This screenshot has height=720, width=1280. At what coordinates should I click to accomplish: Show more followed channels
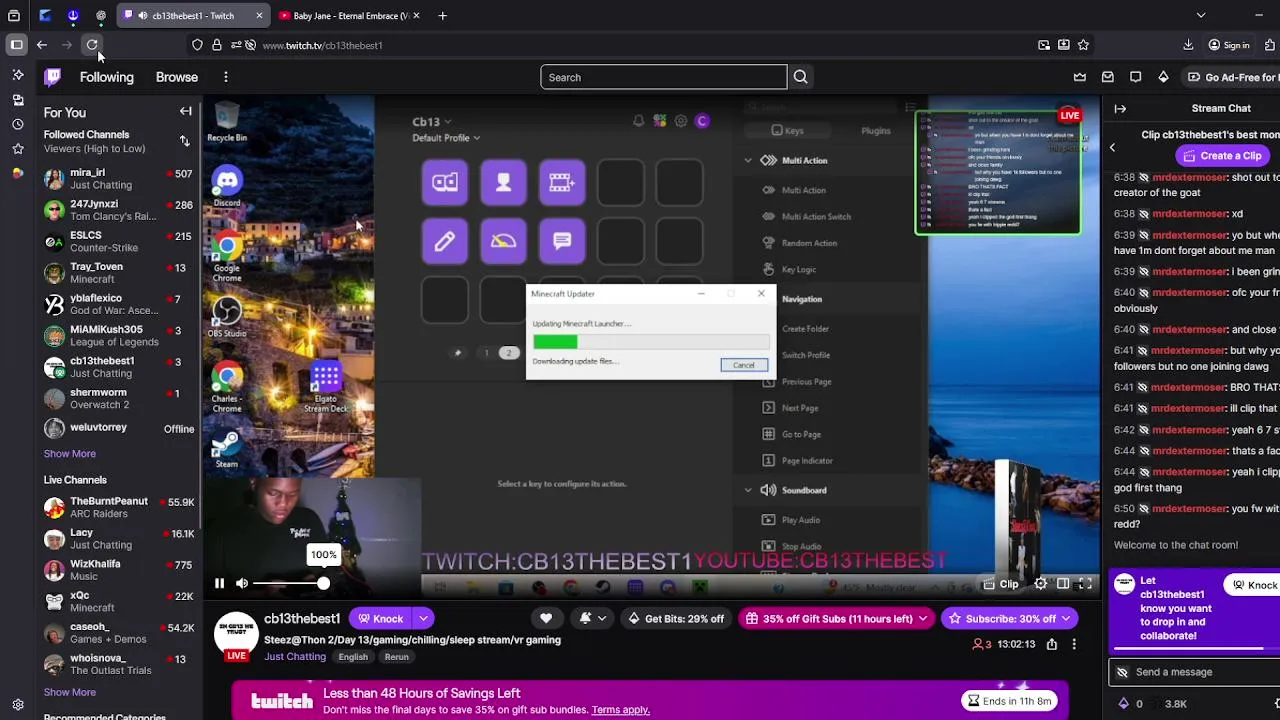[69, 454]
